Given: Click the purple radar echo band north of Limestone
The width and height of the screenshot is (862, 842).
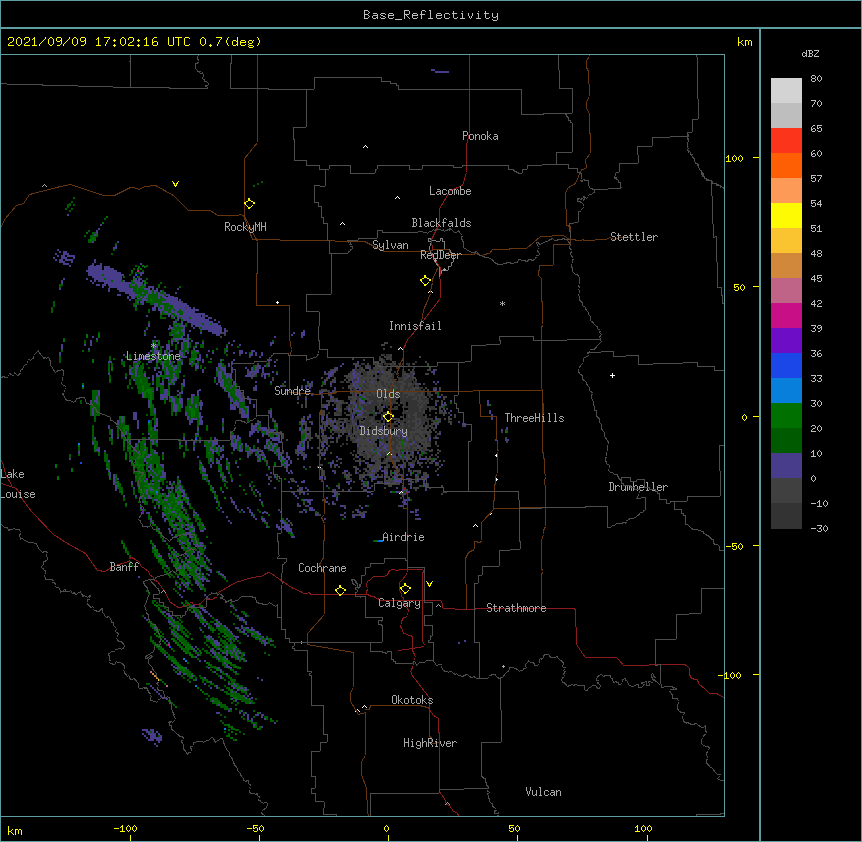Looking at the screenshot, I should [157, 298].
